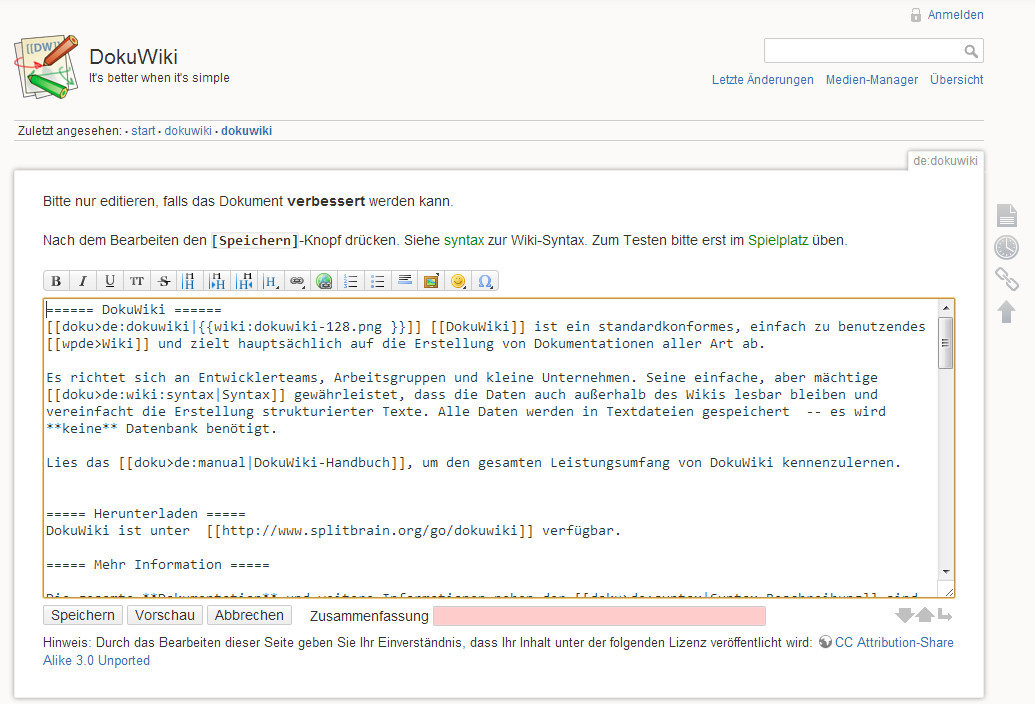Place cursor in wiki text editor area
The height and width of the screenshot is (704, 1035).
click(x=491, y=448)
